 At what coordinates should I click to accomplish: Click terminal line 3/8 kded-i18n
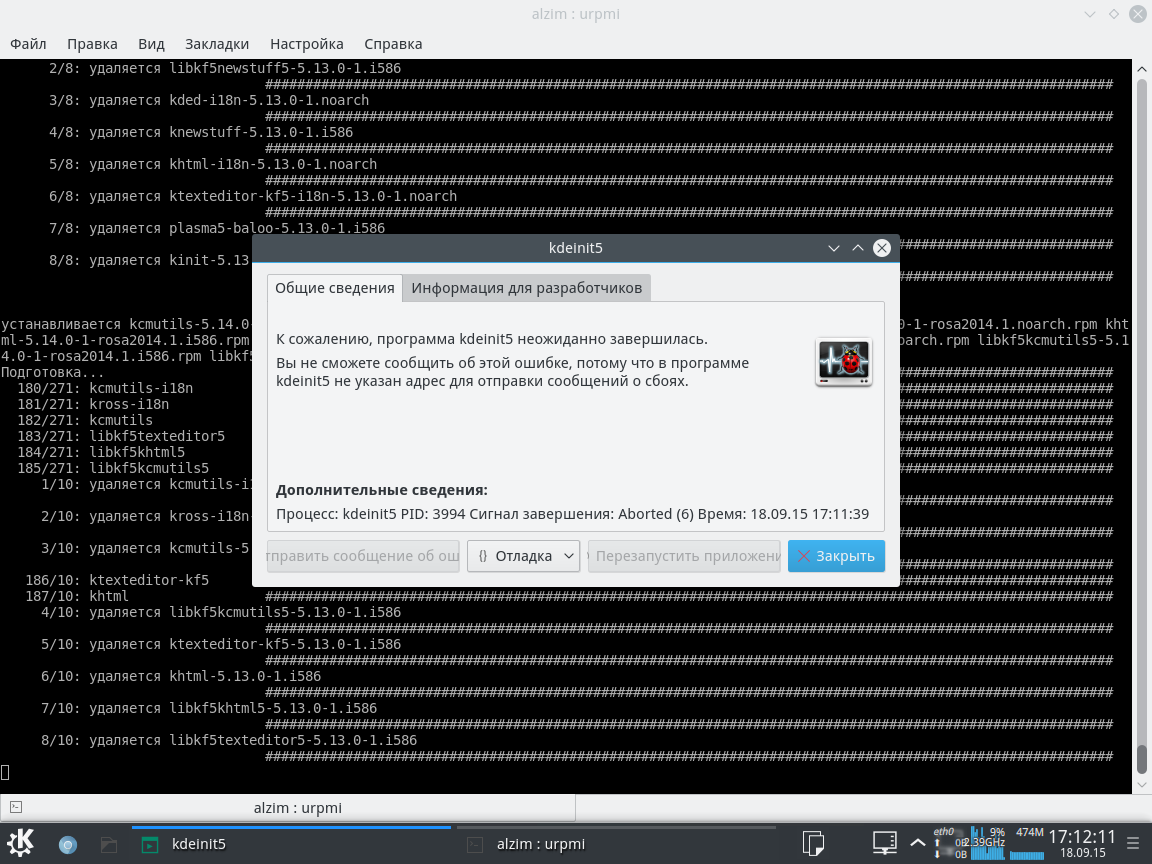(209, 100)
